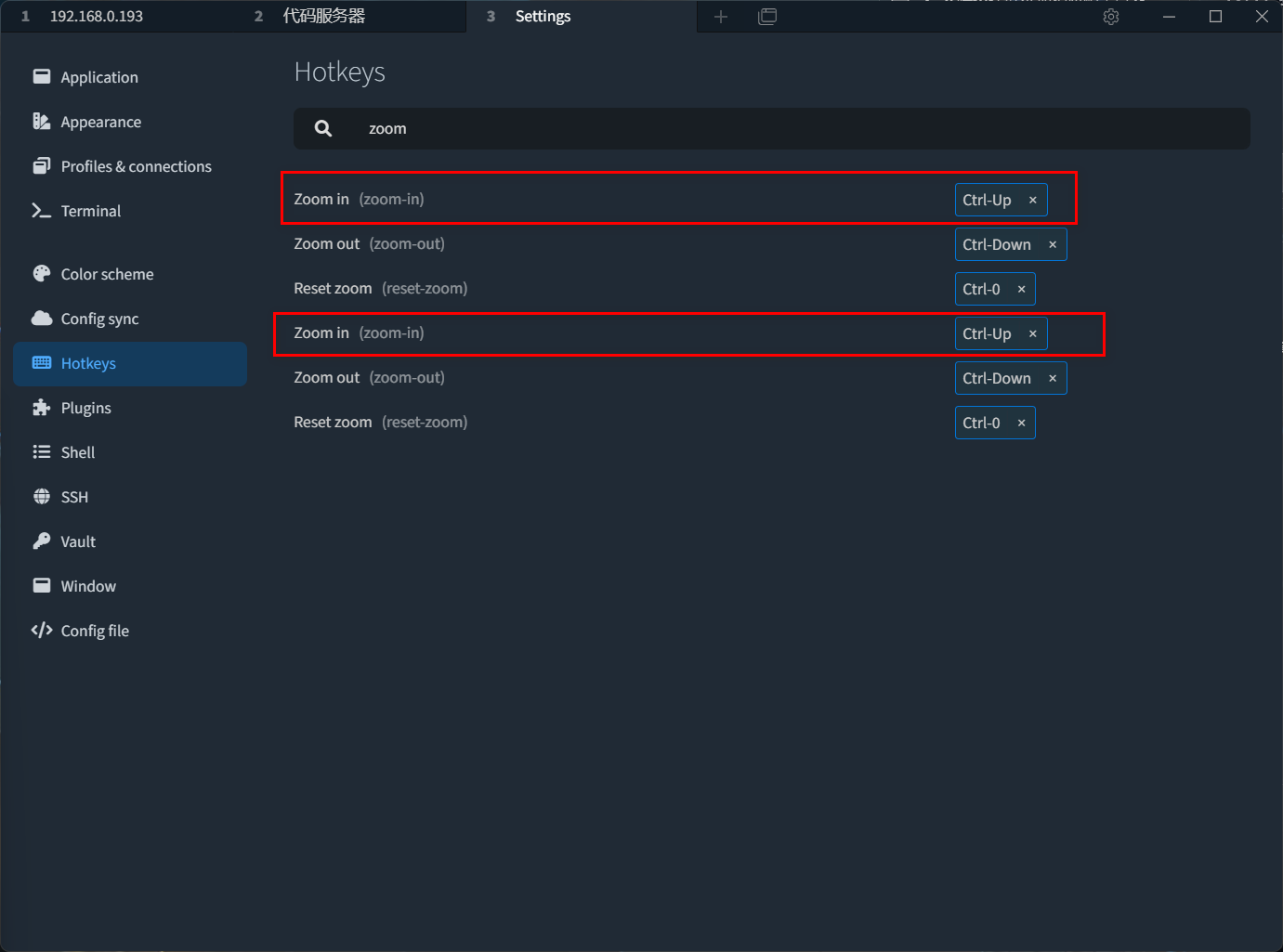
Task: Switch to the 代码服务器 tab
Action: tap(325, 16)
